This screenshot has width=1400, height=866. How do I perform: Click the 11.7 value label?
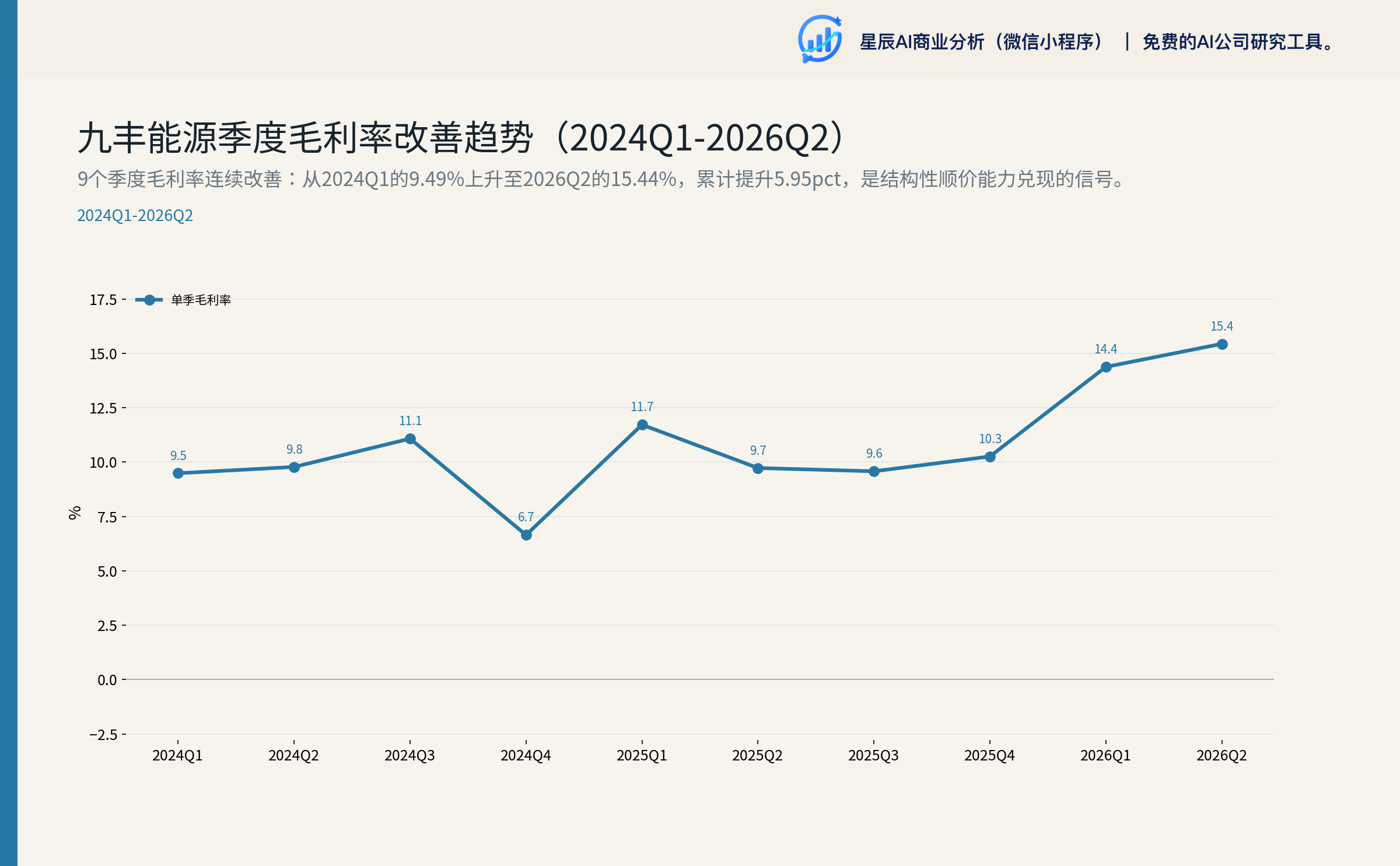[642, 406]
